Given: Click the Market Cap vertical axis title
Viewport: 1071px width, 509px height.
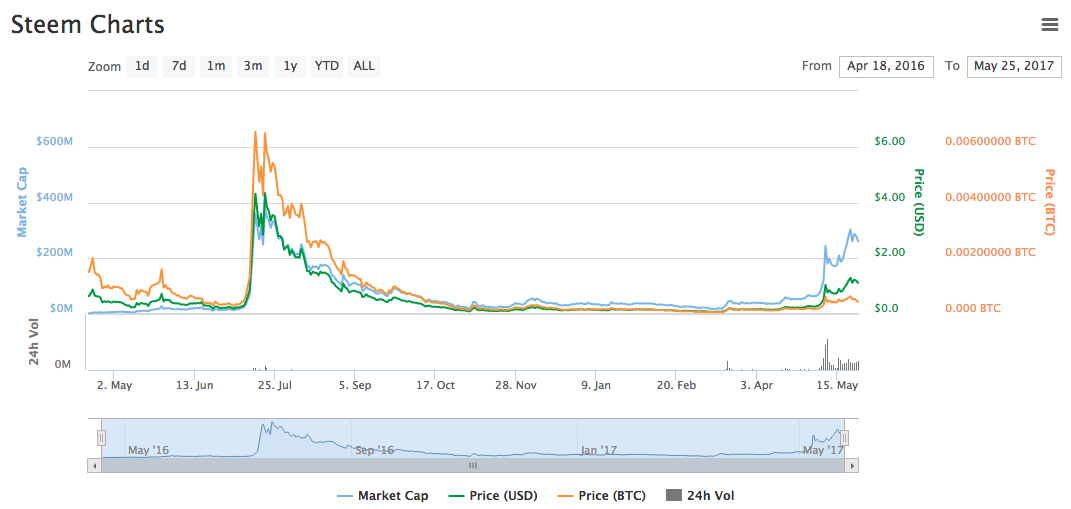Looking at the screenshot, I should click(22, 203).
